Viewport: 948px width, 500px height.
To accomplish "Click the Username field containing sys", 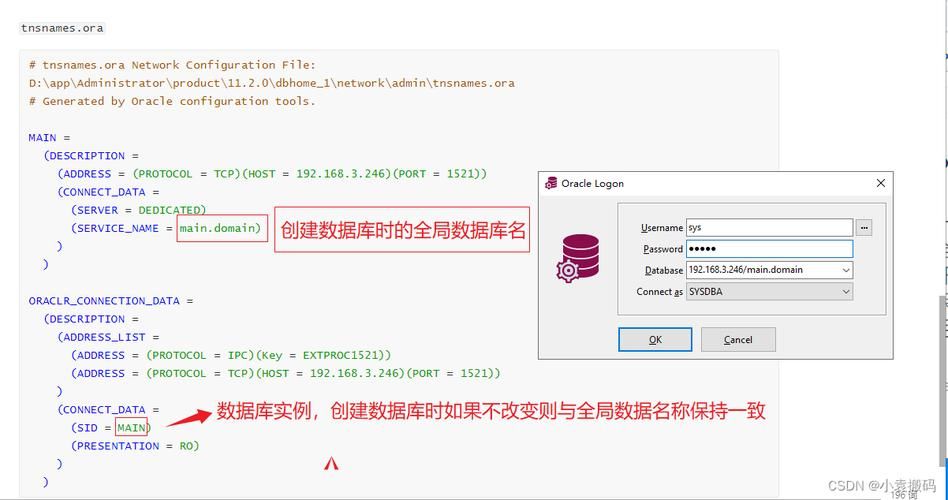I will pos(769,227).
